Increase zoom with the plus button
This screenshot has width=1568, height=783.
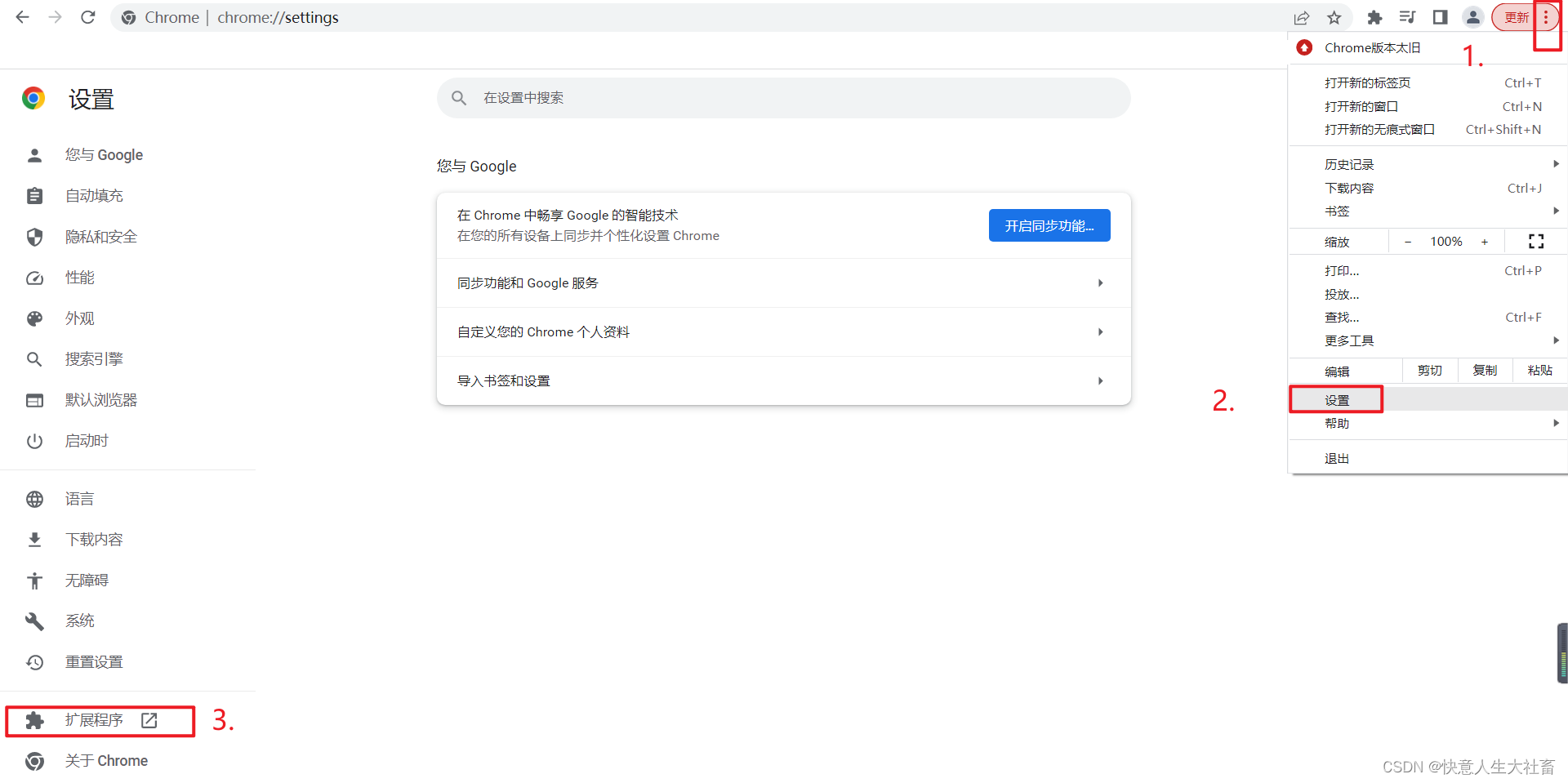pyautogui.click(x=1485, y=242)
